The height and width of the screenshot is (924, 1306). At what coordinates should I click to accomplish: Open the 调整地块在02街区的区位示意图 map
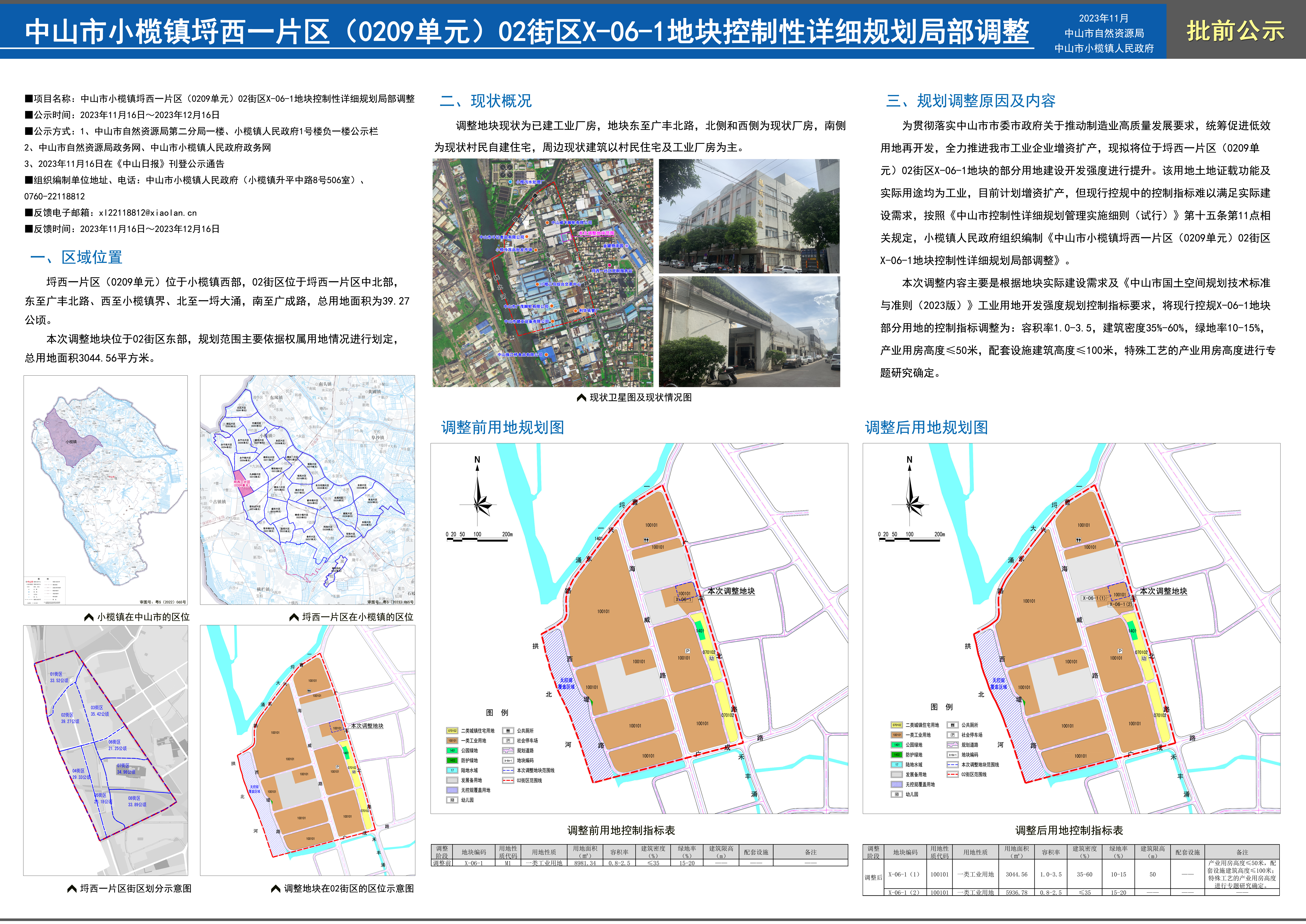pyautogui.click(x=308, y=750)
